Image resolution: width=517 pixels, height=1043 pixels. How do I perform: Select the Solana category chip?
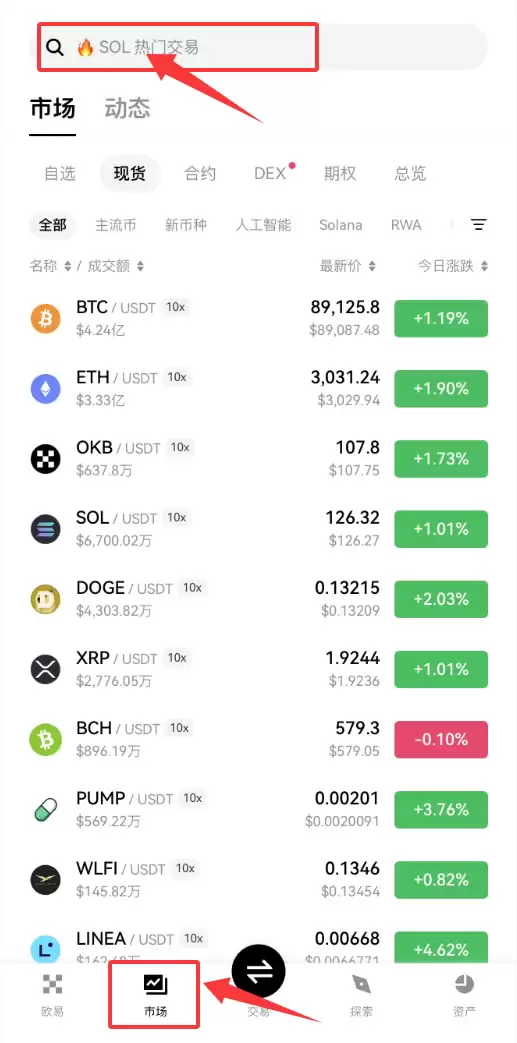(341, 225)
